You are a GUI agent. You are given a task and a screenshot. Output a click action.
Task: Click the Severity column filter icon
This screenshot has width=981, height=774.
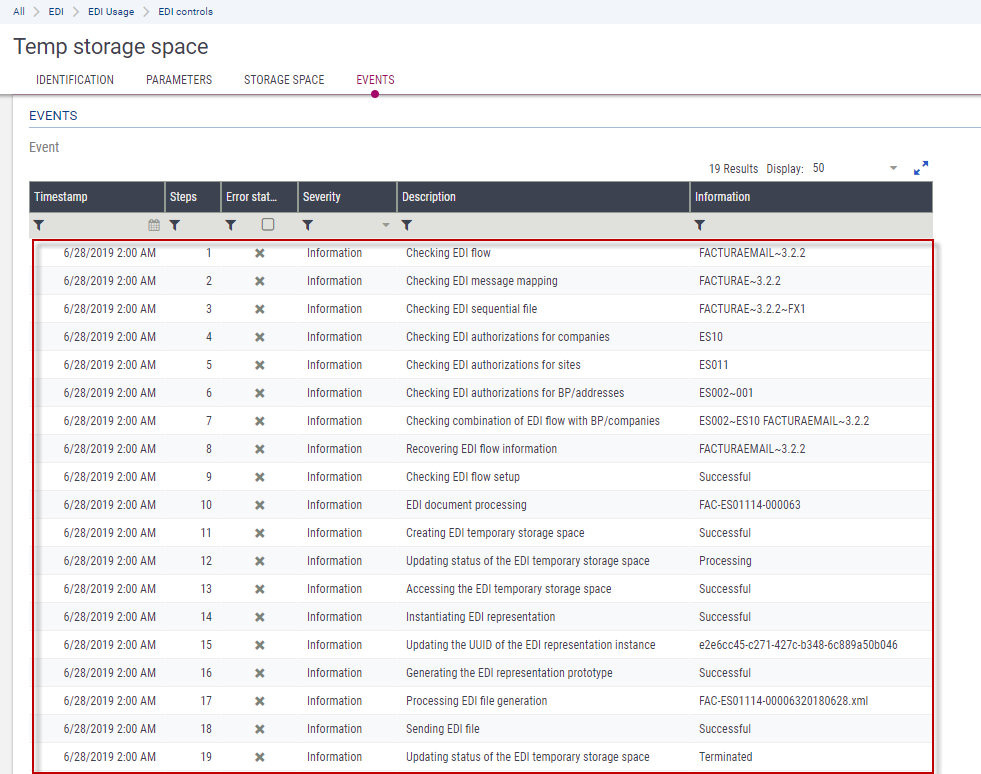click(x=308, y=225)
